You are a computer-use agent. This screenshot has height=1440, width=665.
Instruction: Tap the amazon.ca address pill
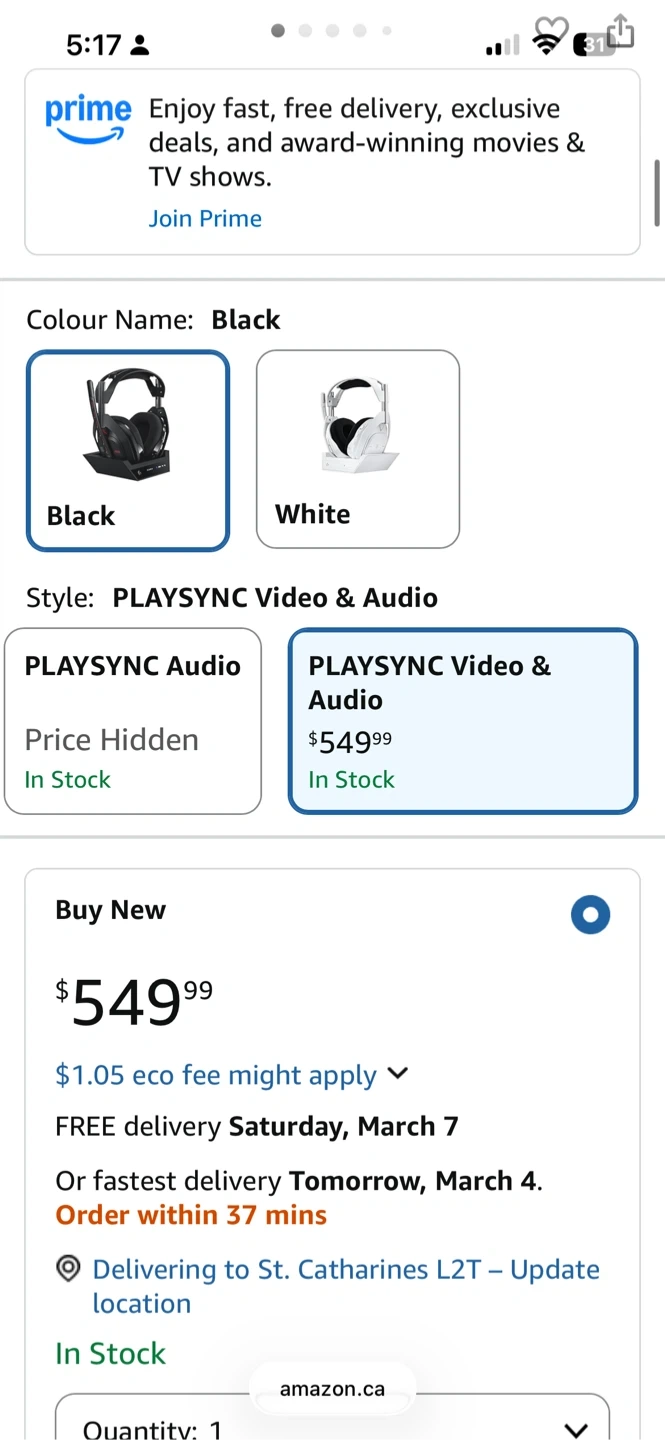tap(332, 1389)
